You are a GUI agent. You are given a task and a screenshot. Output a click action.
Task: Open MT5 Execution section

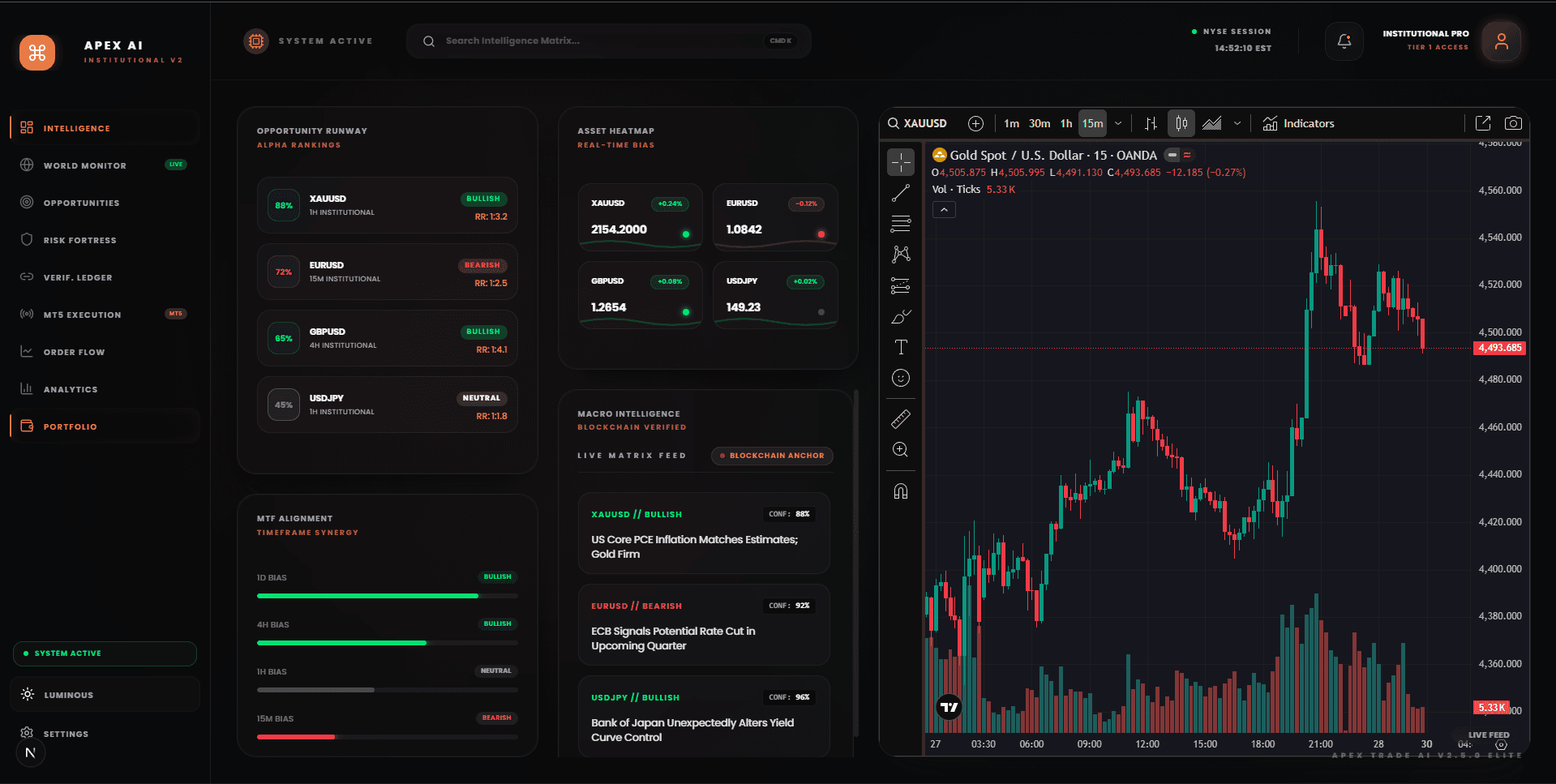tap(105, 315)
